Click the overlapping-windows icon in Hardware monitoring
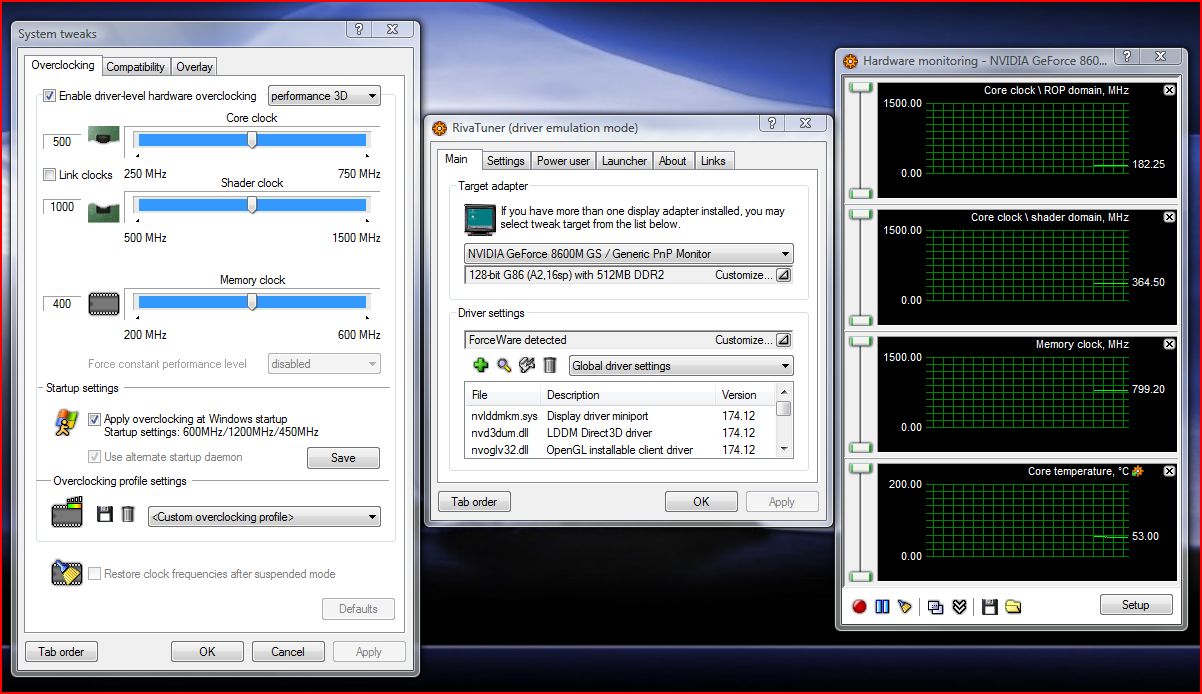1202x694 pixels. (x=935, y=606)
